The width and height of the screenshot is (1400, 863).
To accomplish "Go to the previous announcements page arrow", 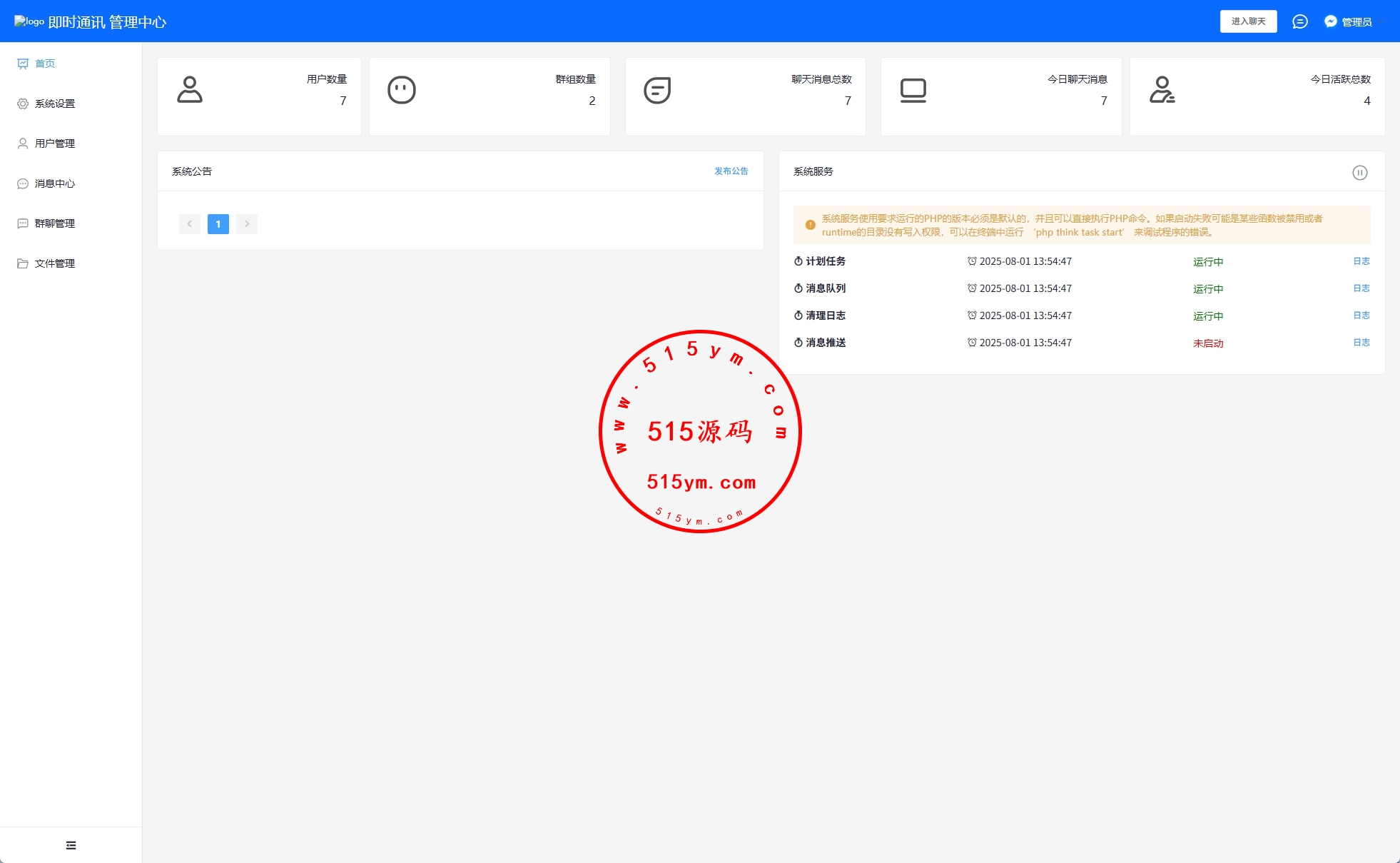I will (x=189, y=224).
